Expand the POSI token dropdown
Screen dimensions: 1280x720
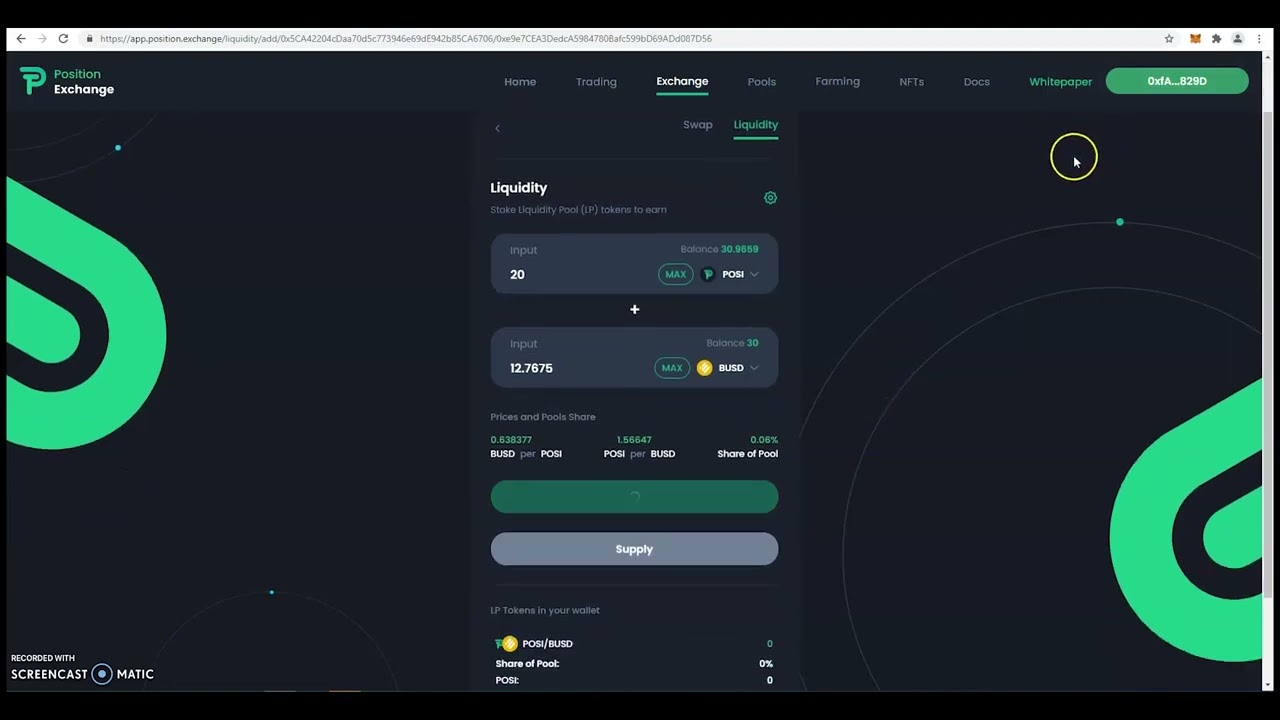pos(754,274)
